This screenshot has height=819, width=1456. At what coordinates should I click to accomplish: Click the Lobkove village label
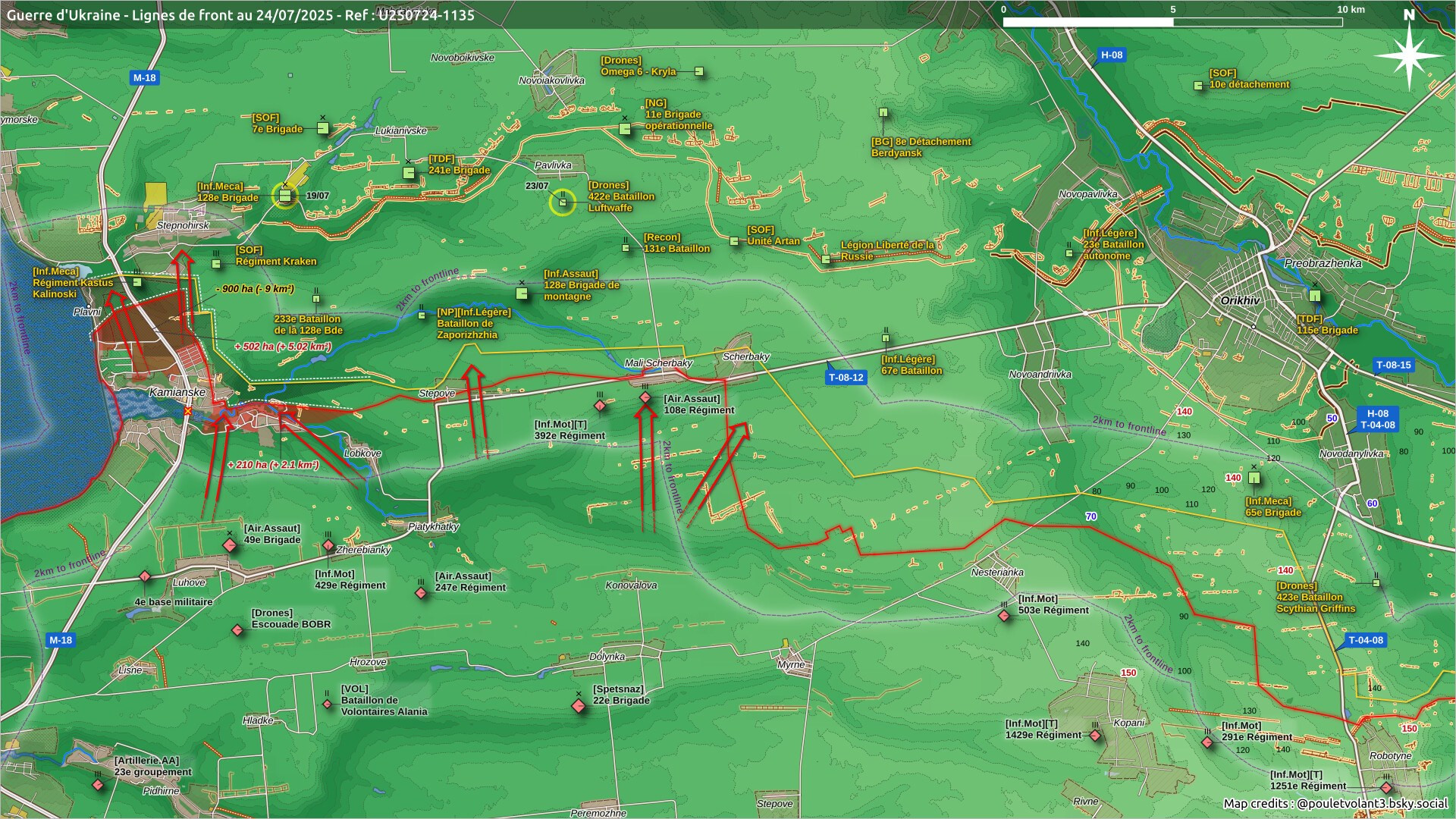362,453
